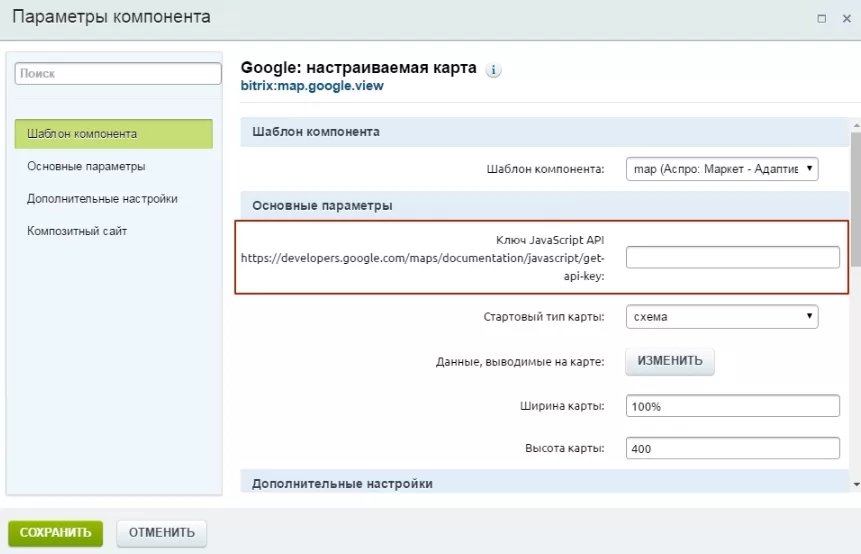Open the Стартовый тип карты dropdown
This screenshot has width=861, height=554.
point(722,317)
